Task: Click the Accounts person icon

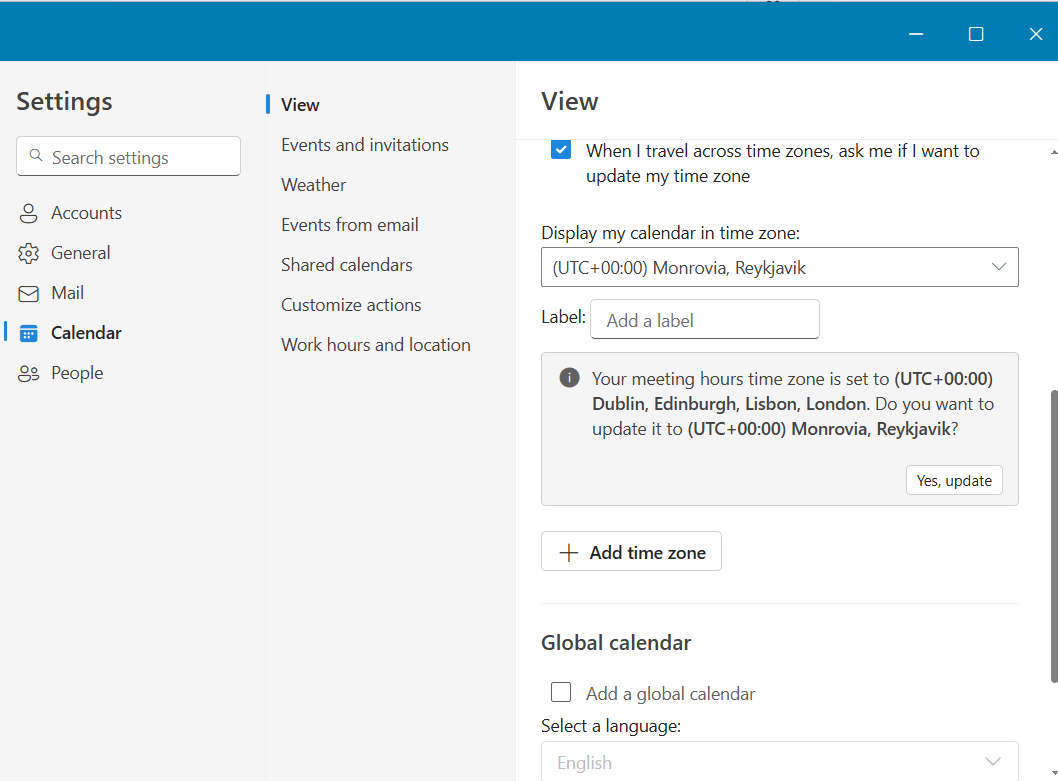Action: (29, 213)
